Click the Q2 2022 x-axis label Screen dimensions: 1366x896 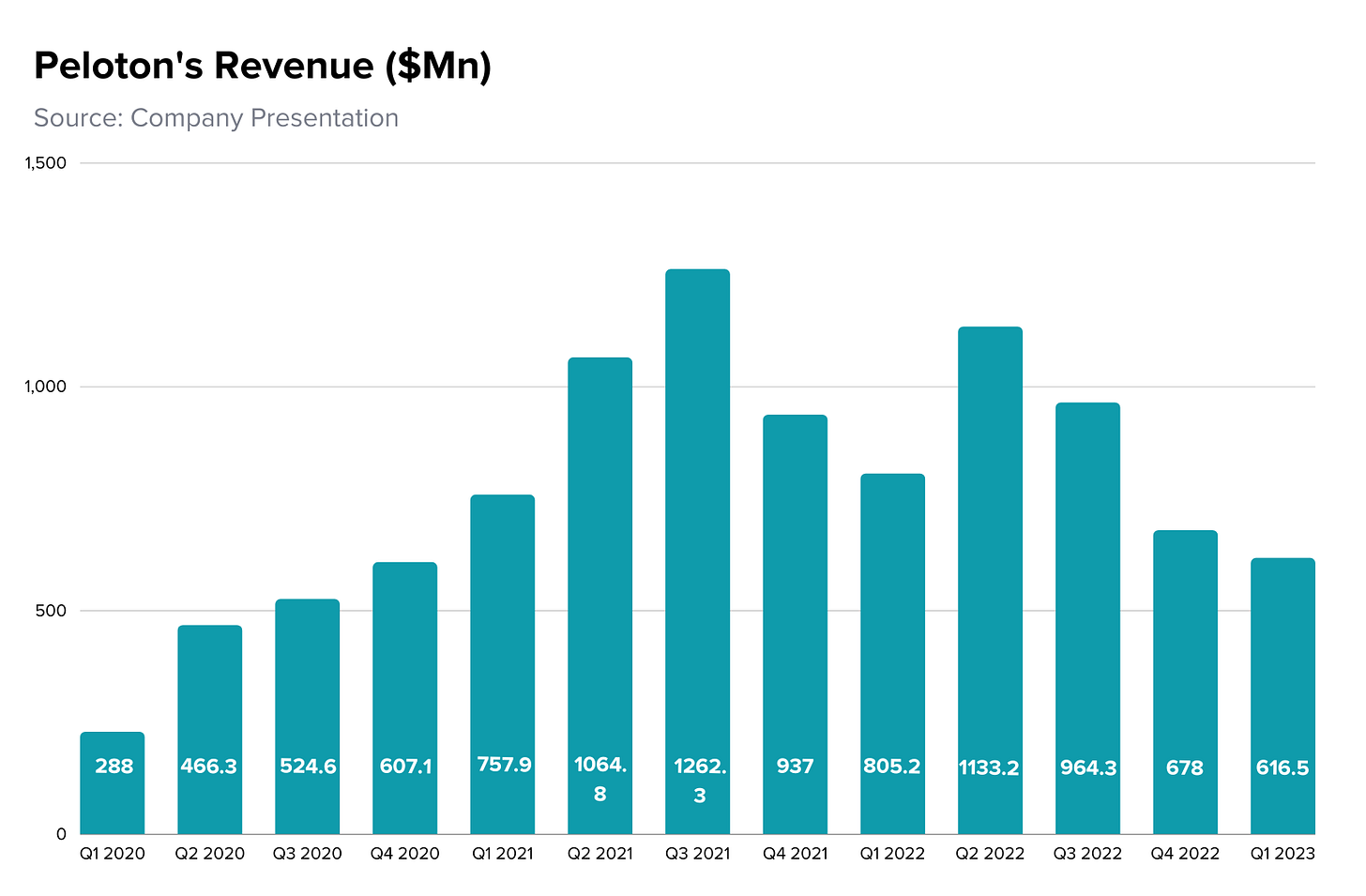991,854
